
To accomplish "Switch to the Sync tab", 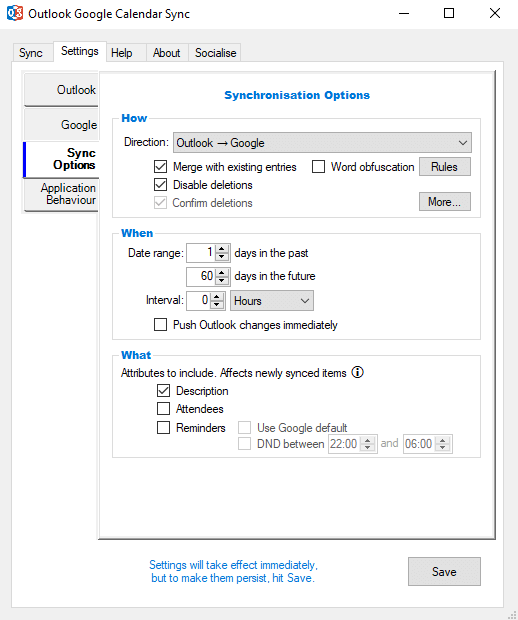I will (x=30, y=53).
